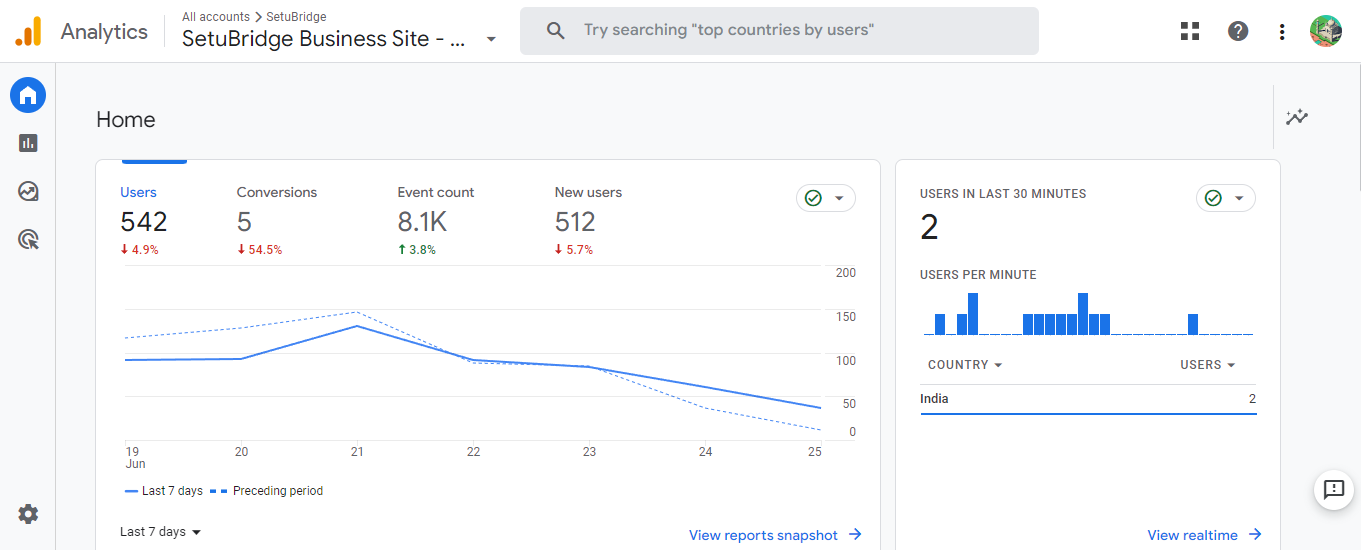Open the Reports icon in sidebar
Screen dimensions: 1361x550
click(x=28, y=143)
